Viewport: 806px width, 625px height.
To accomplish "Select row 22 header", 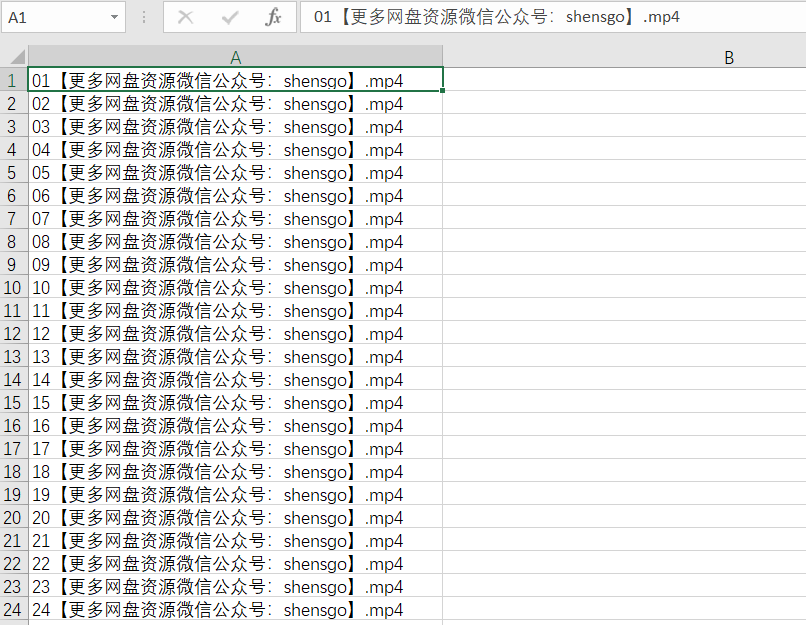I will coord(12,564).
